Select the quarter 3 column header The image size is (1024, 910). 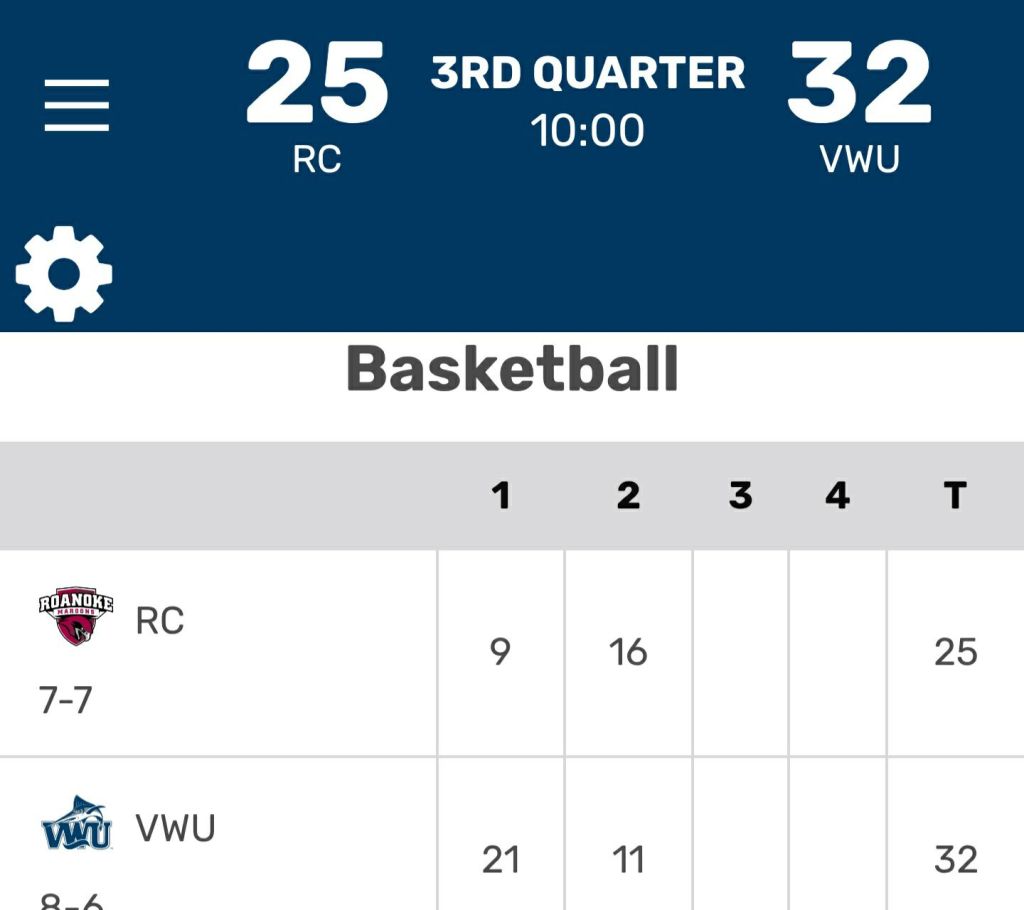pyautogui.click(x=740, y=495)
